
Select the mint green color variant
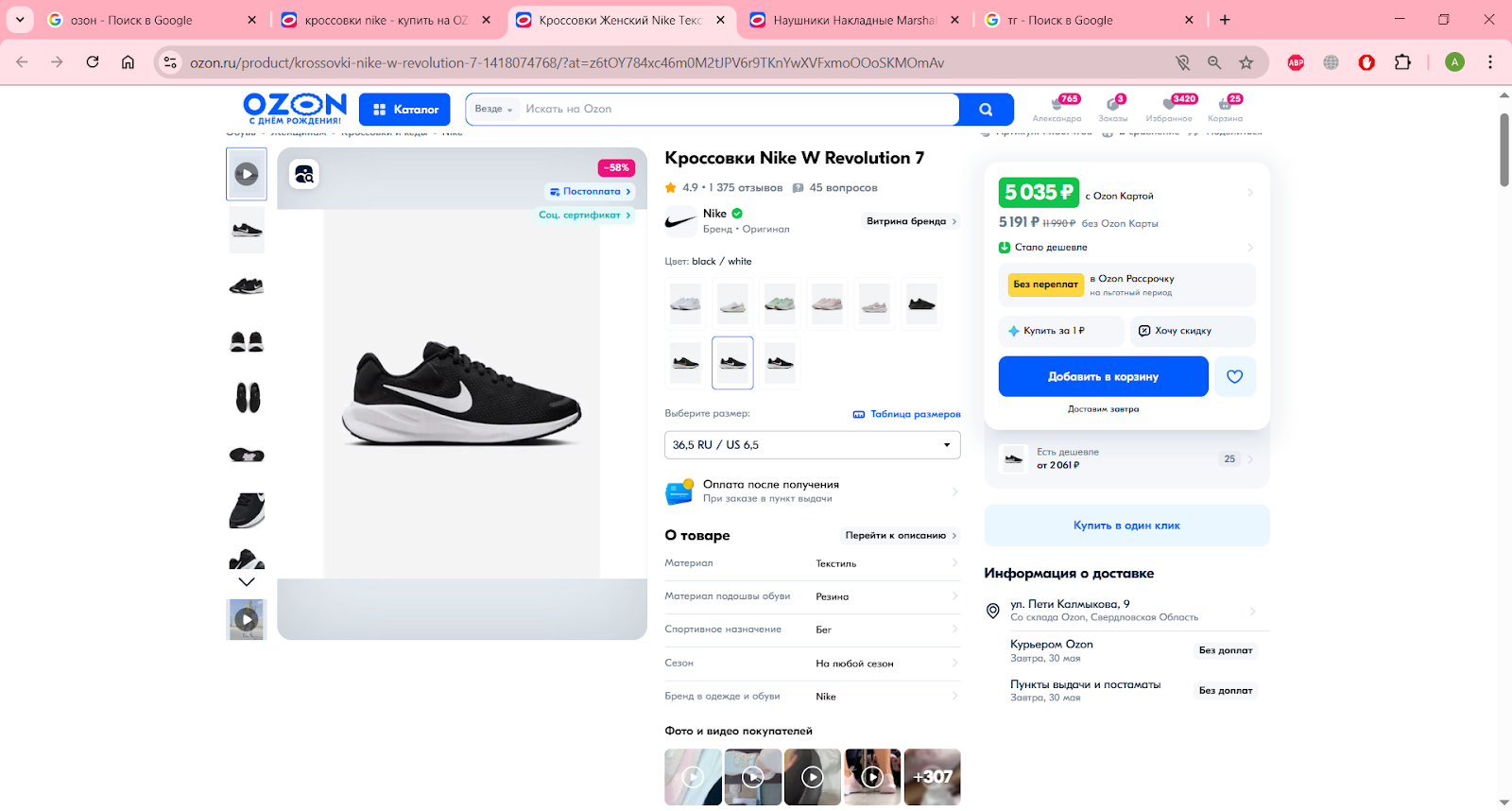point(780,304)
